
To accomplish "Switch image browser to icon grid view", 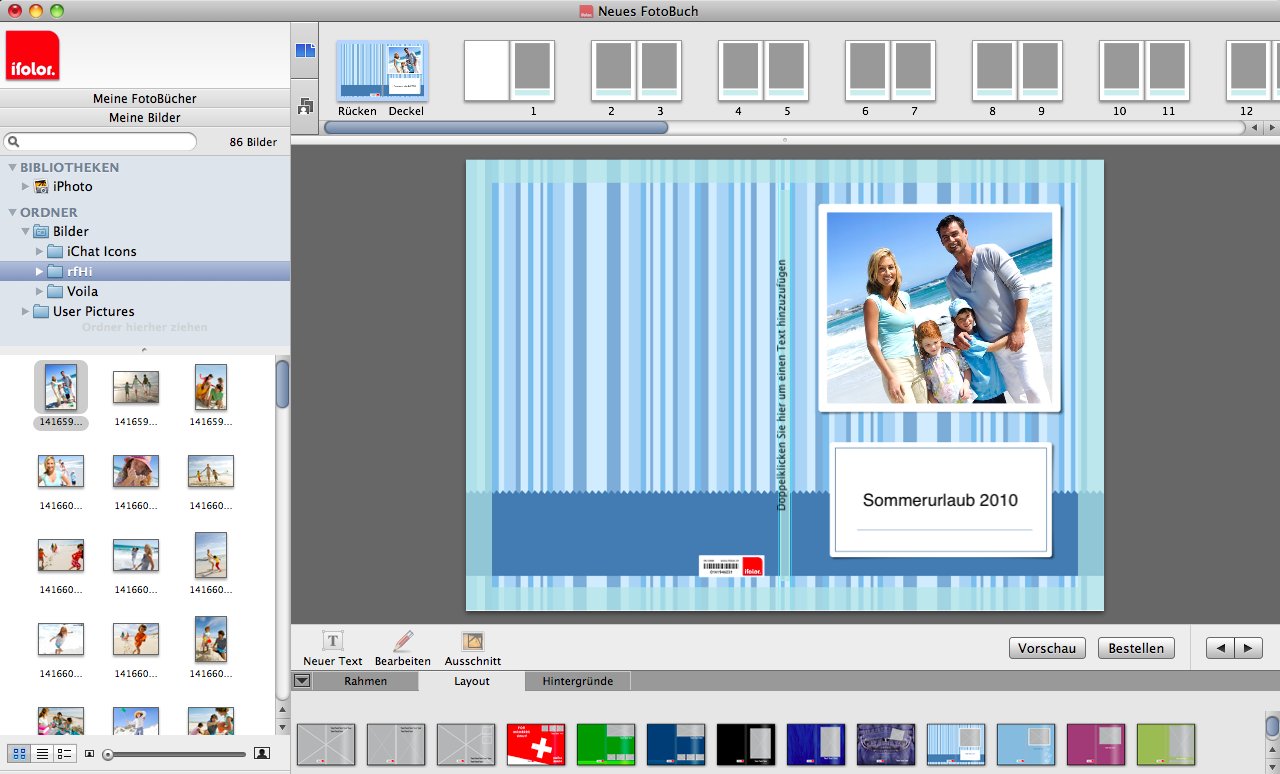I will (19, 753).
